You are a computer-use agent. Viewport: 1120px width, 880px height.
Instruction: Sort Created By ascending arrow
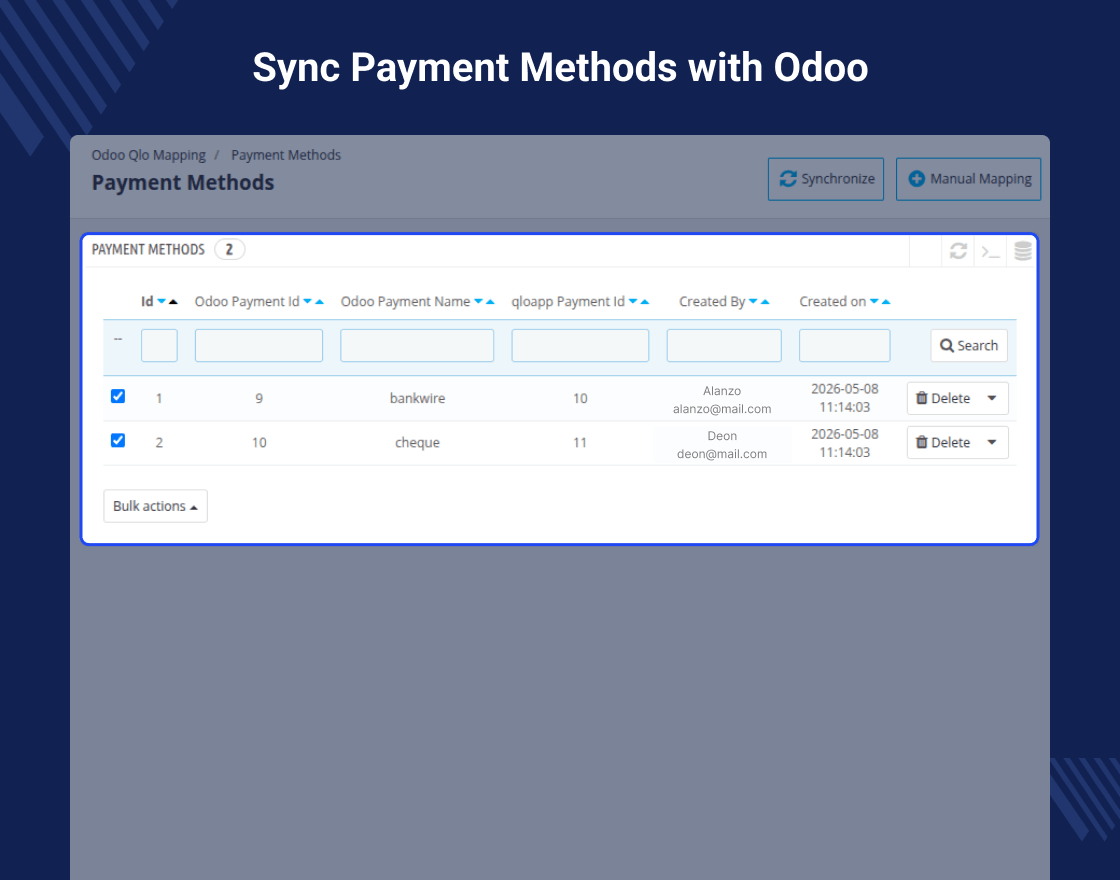(765, 301)
